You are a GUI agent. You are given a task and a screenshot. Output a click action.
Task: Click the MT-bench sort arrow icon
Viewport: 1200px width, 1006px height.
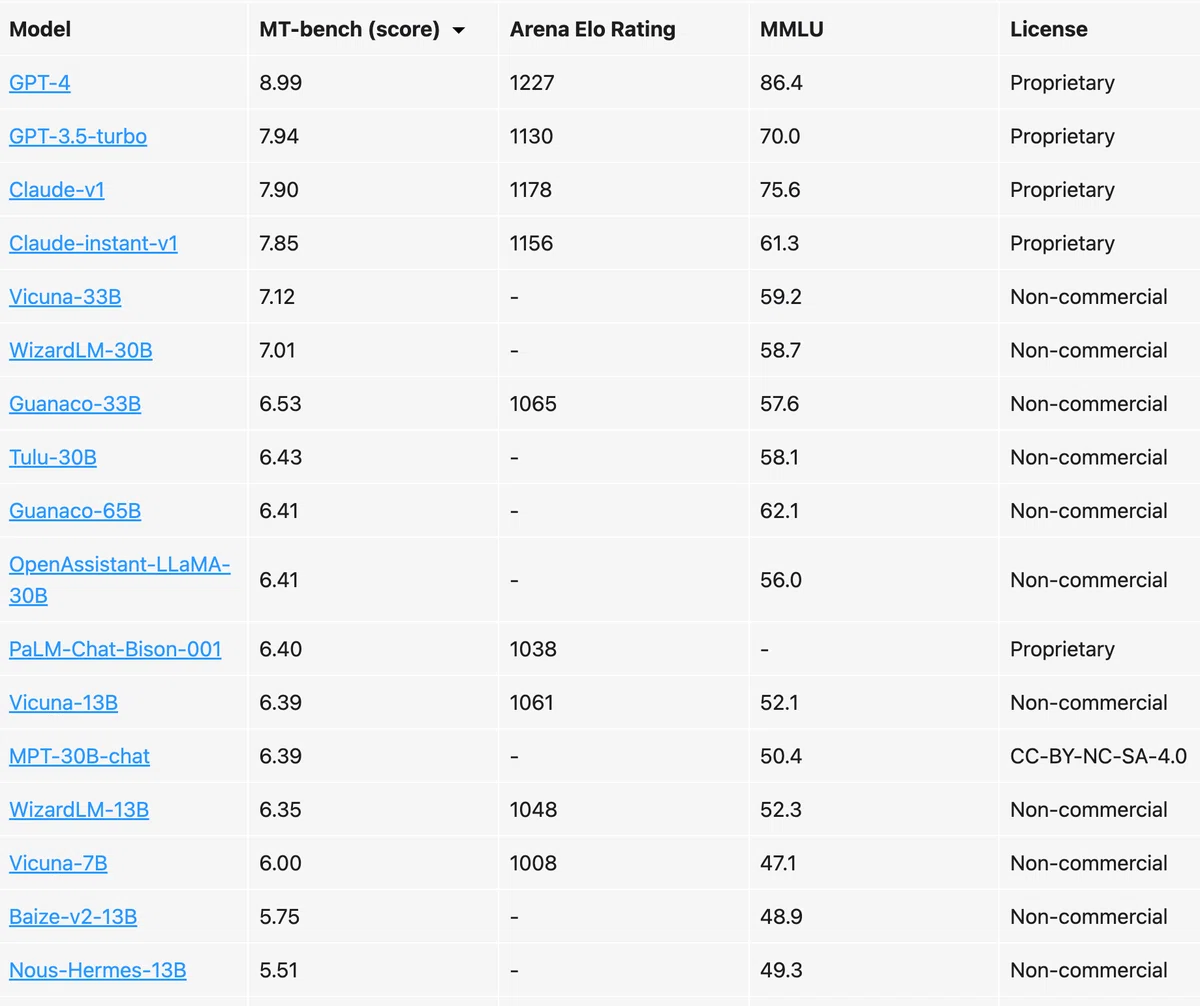[459, 31]
